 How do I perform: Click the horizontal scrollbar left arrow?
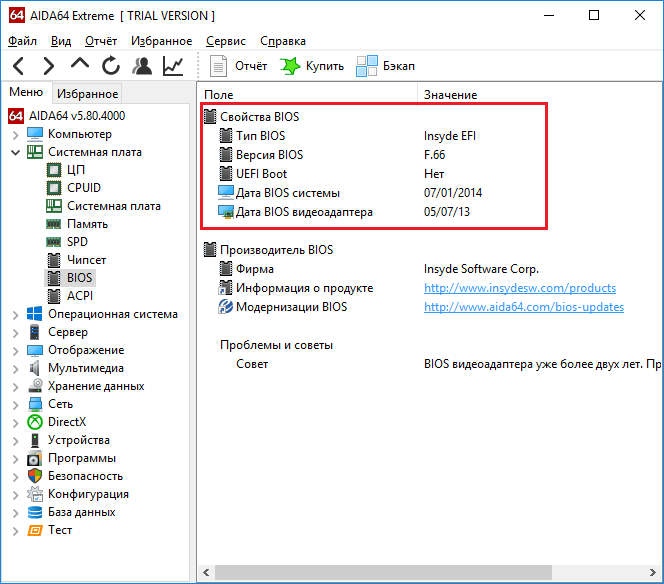tap(206, 573)
